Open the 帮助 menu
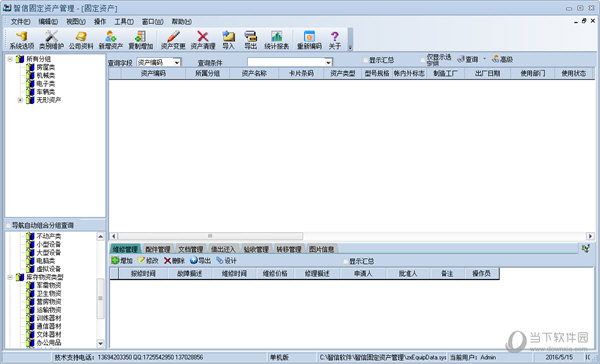The image size is (600, 364). pyautogui.click(x=181, y=22)
